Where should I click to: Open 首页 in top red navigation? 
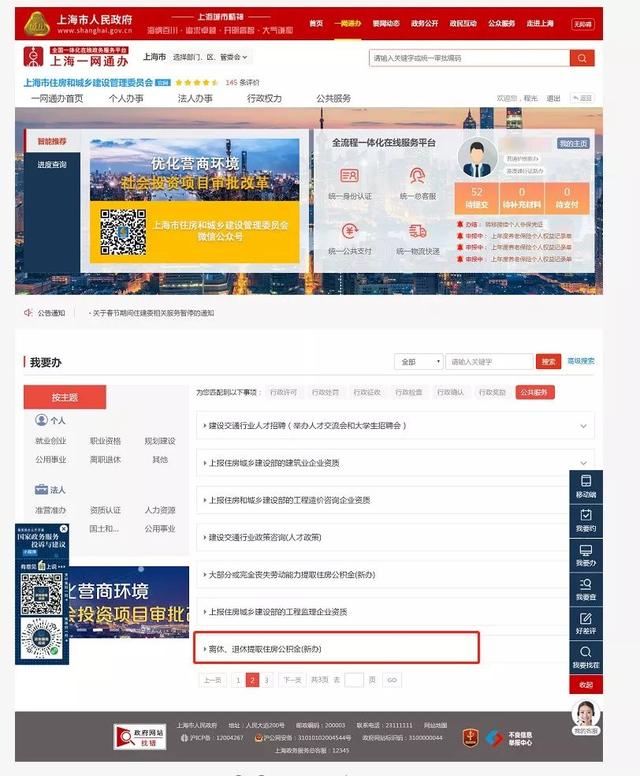[x=316, y=23]
